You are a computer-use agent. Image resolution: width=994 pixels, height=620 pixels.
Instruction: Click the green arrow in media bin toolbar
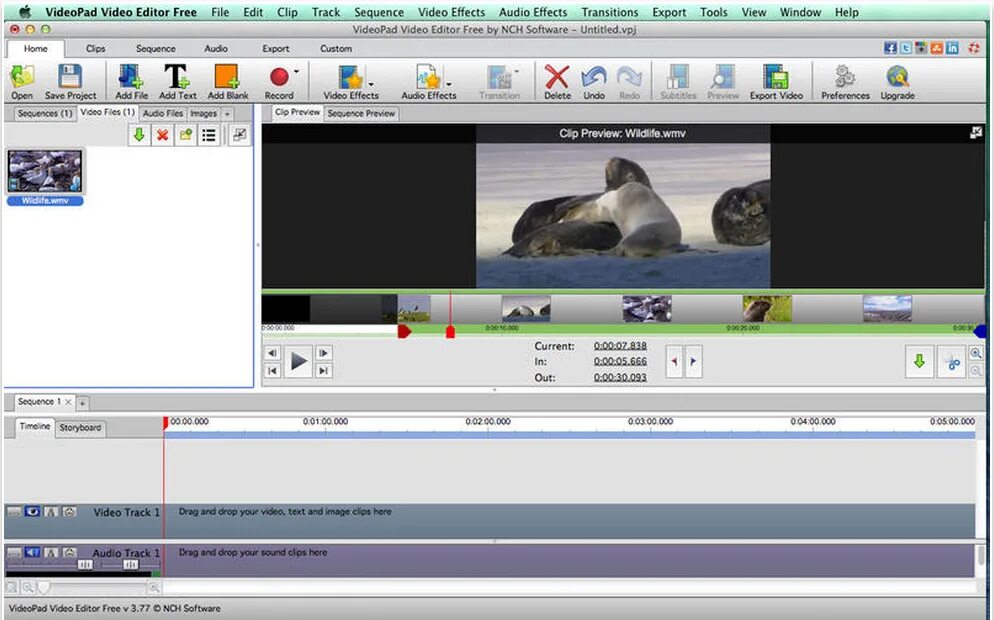[x=139, y=134]
